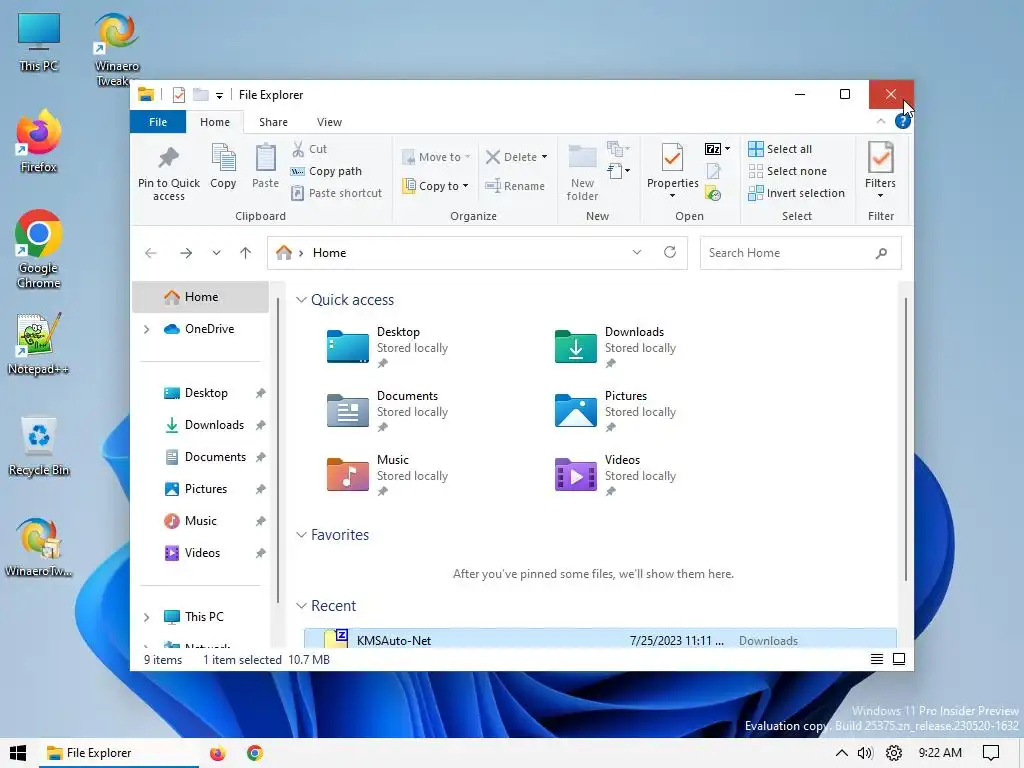This screenshot has width=1024, height=768.
Task: Select the Documents folder in Quick access
Action: 388,411
